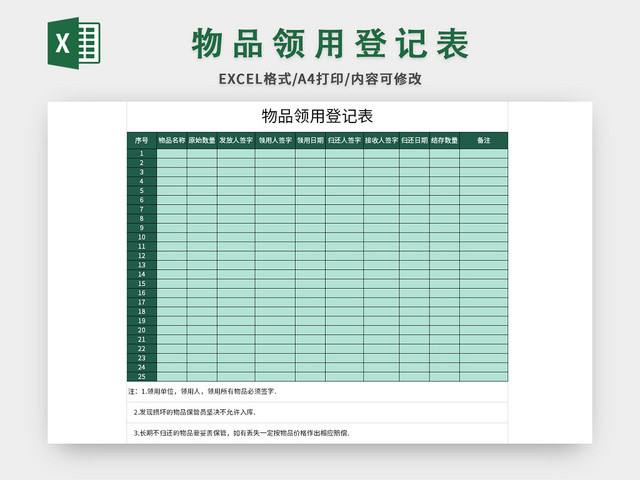The width and height of the screenshot is (640, 480).
Task: Click row number 20 in 序号 column
Action: pos(142,330)
